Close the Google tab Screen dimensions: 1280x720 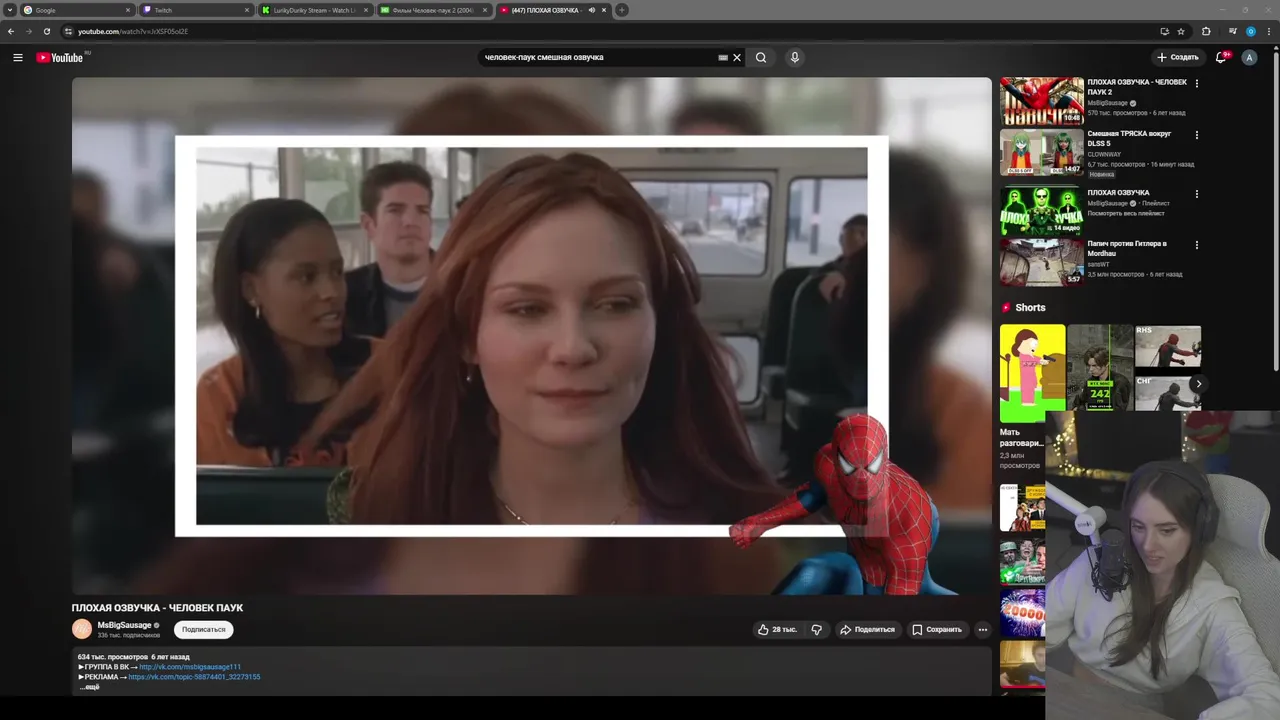[128, 10]
